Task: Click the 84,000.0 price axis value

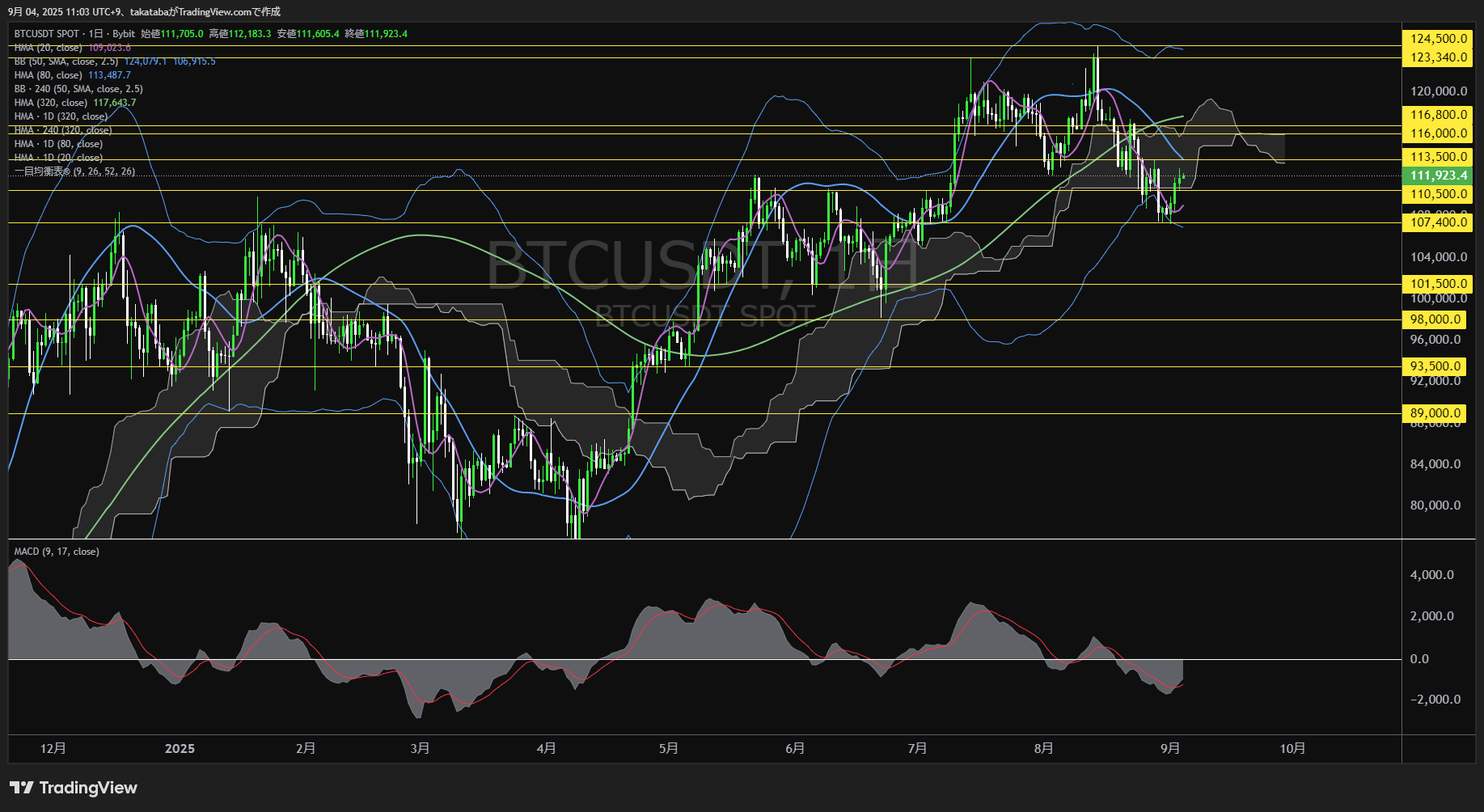Action: coord(1435,464)
